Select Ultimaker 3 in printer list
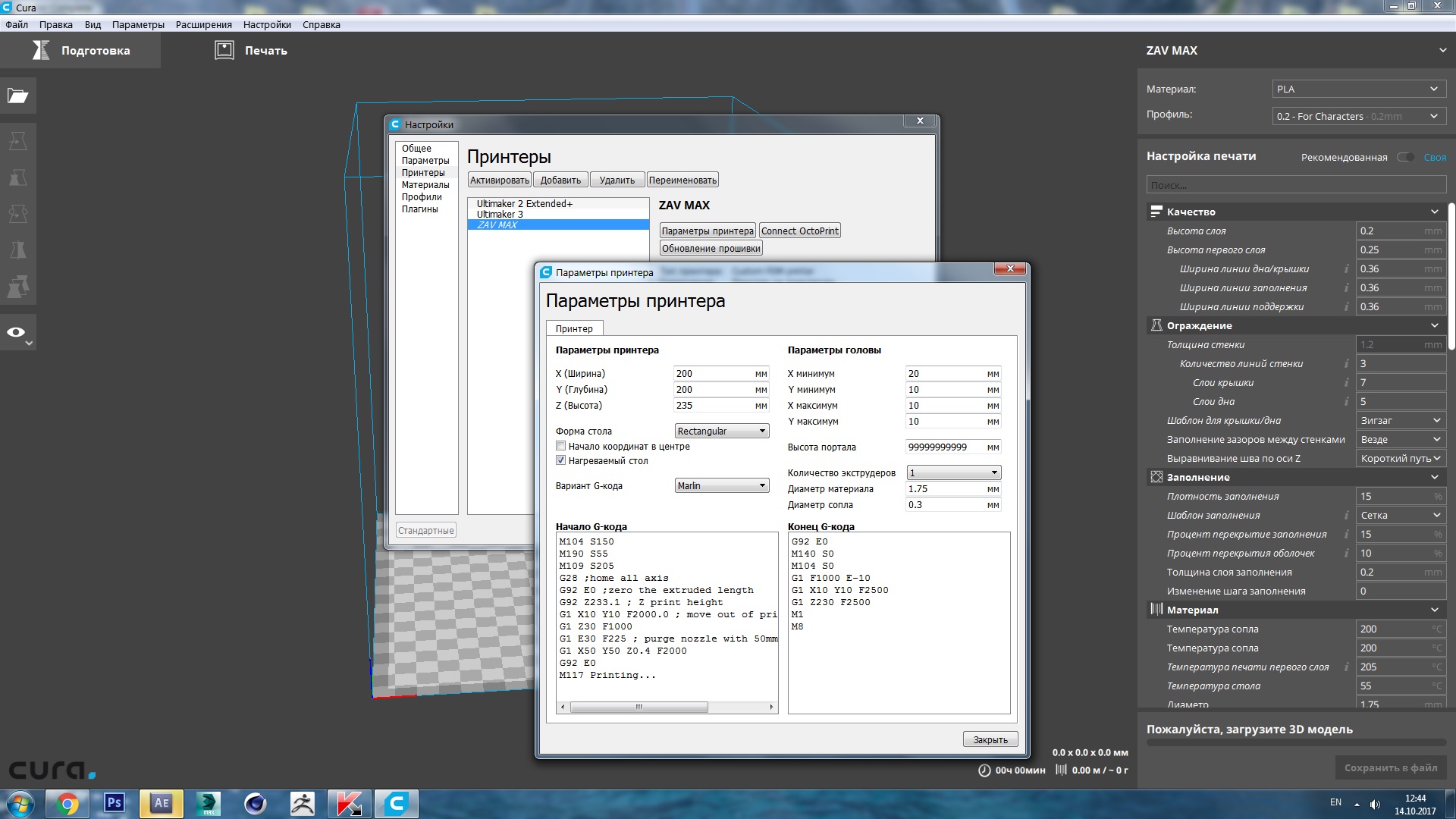 pos(558,214)
